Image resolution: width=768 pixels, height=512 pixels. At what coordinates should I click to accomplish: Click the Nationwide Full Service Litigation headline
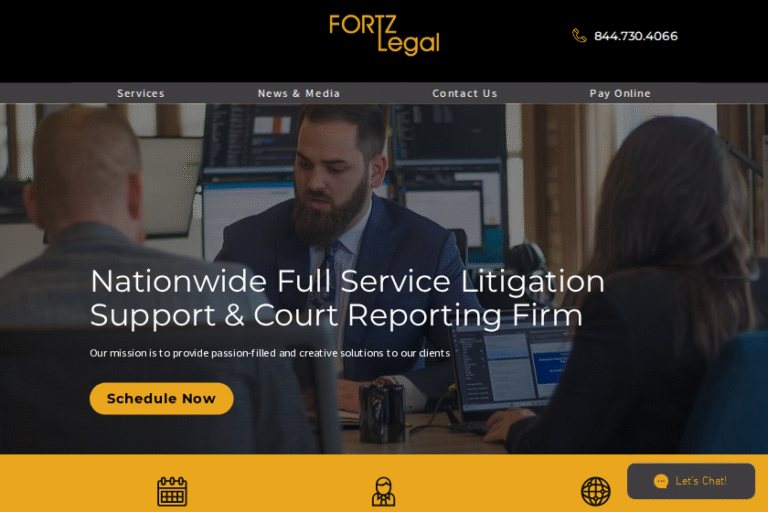coord(347,282)
